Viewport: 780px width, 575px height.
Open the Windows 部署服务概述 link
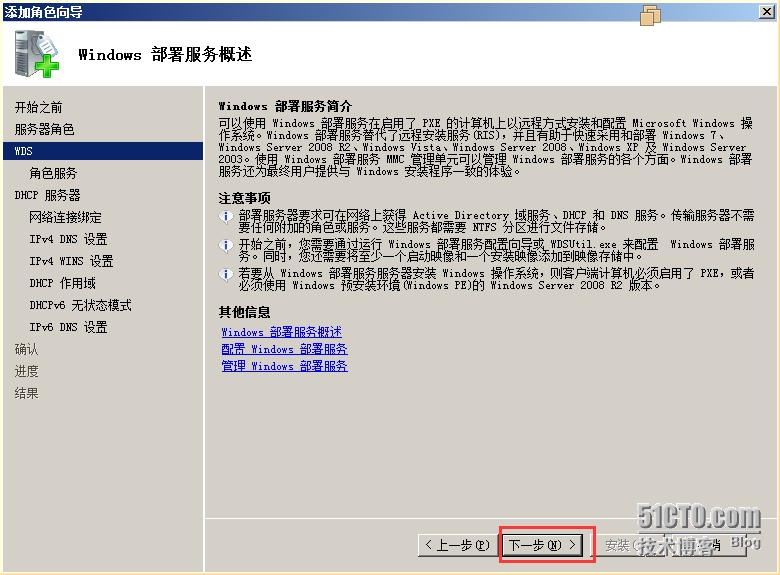pos(282,332)
